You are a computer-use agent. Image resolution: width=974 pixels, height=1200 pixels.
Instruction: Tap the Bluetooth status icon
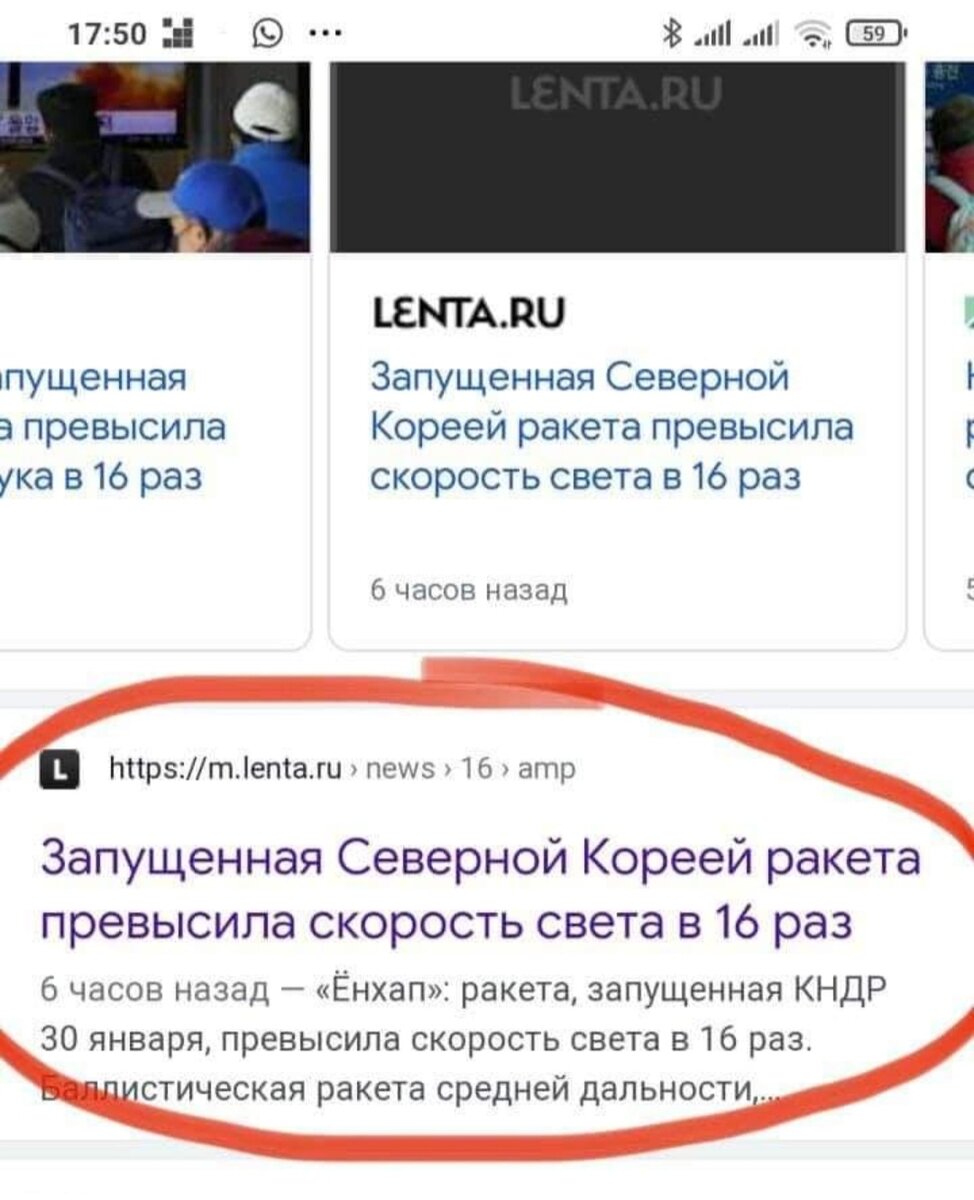click(x=671, y=34)
